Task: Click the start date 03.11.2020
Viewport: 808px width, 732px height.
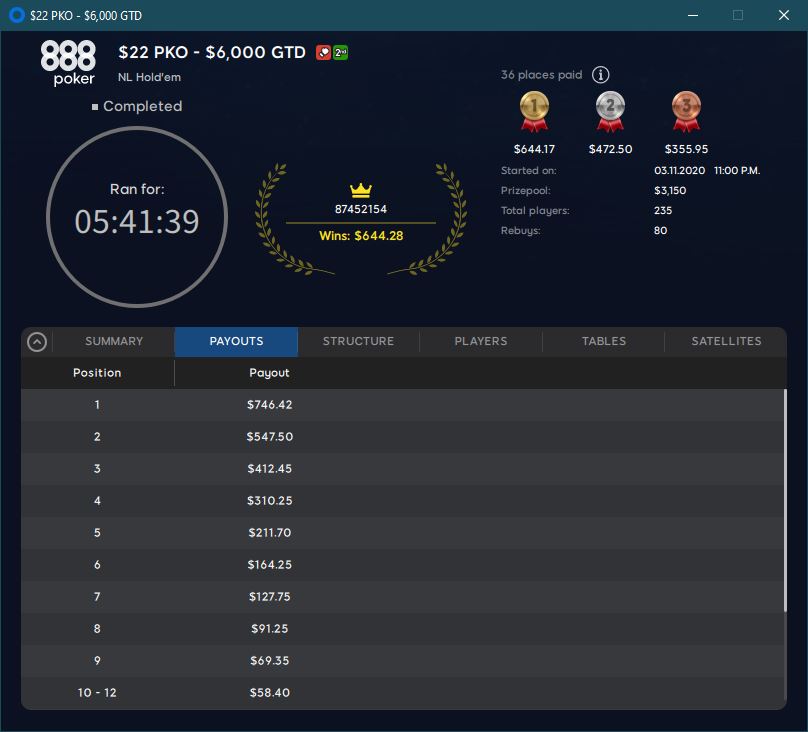Action: [679, 171]
